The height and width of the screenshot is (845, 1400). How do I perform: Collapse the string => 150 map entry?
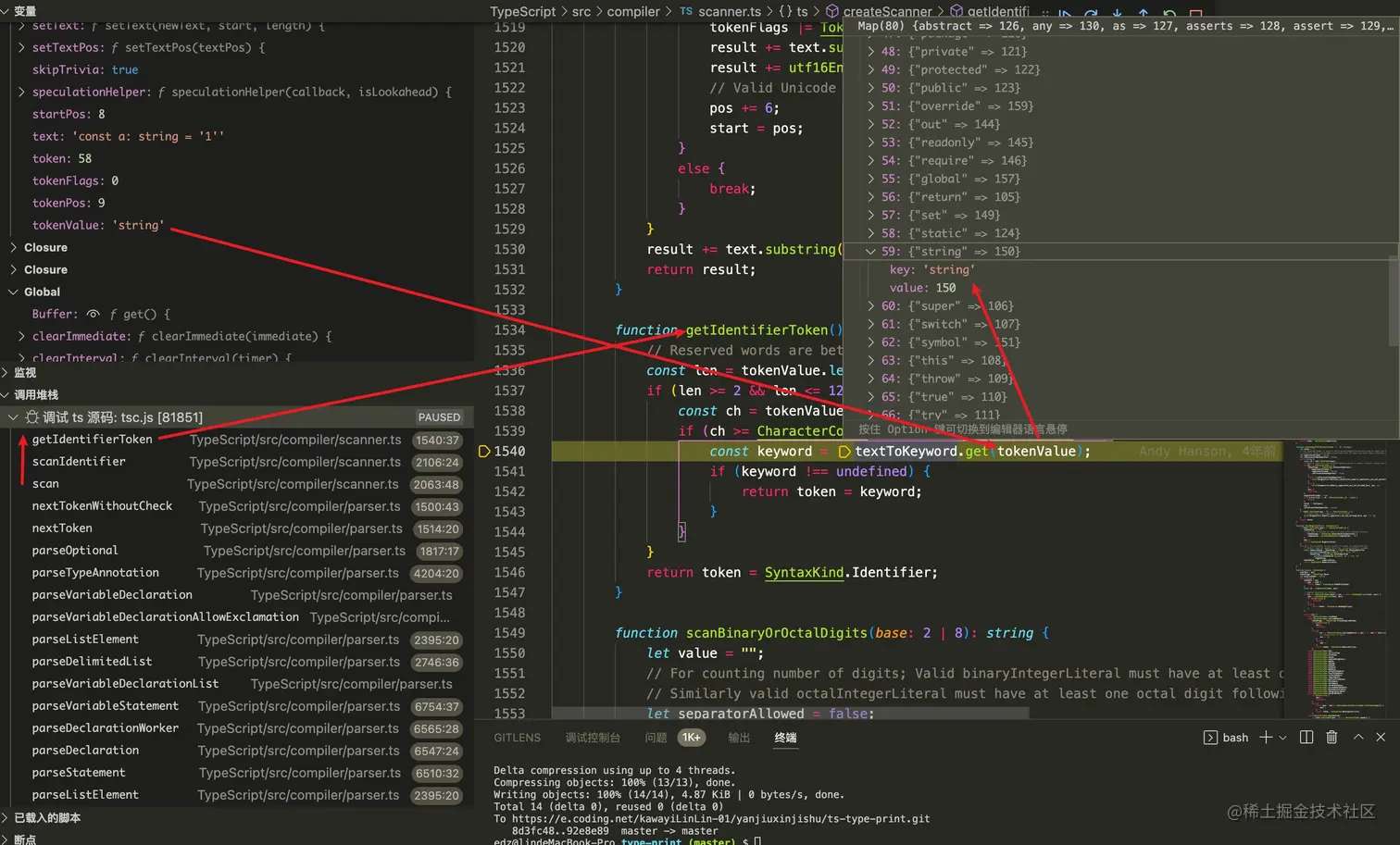click(x=870, y=251)
